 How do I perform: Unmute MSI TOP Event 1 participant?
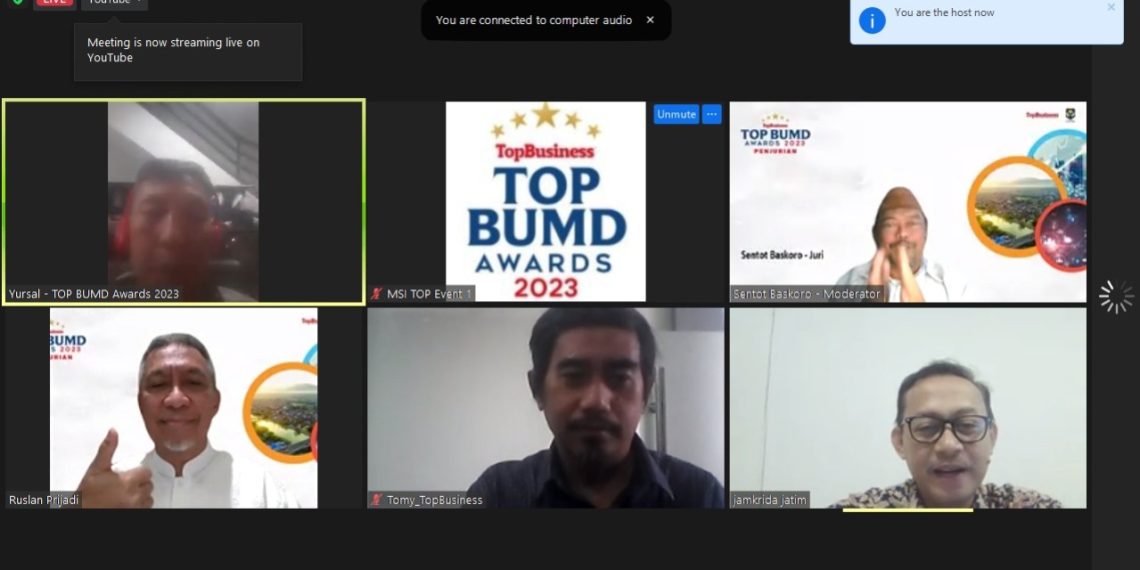[x=676, y=114]
